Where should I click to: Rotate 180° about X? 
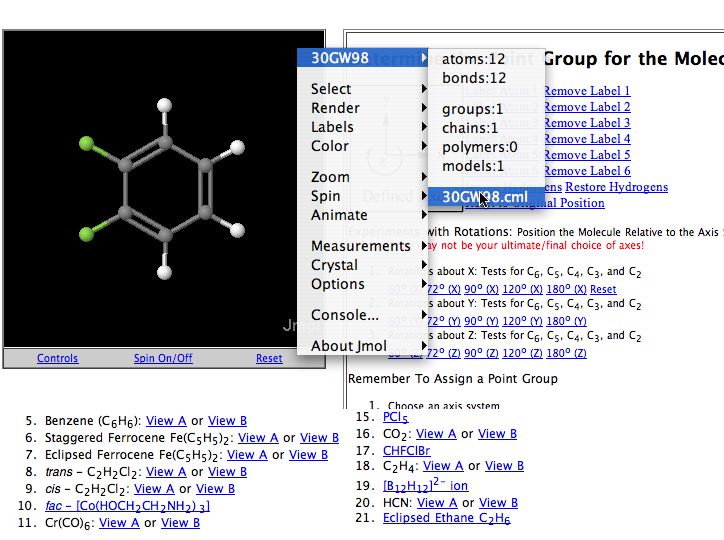(566, 289)
